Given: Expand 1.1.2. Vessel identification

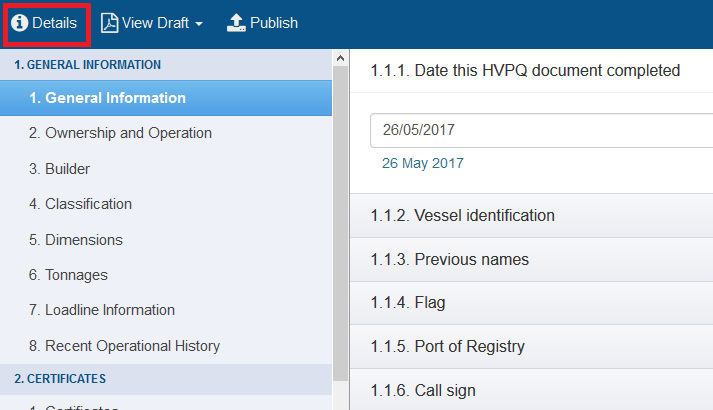Looking at the screenshot, I should click(x=531, y=215).
